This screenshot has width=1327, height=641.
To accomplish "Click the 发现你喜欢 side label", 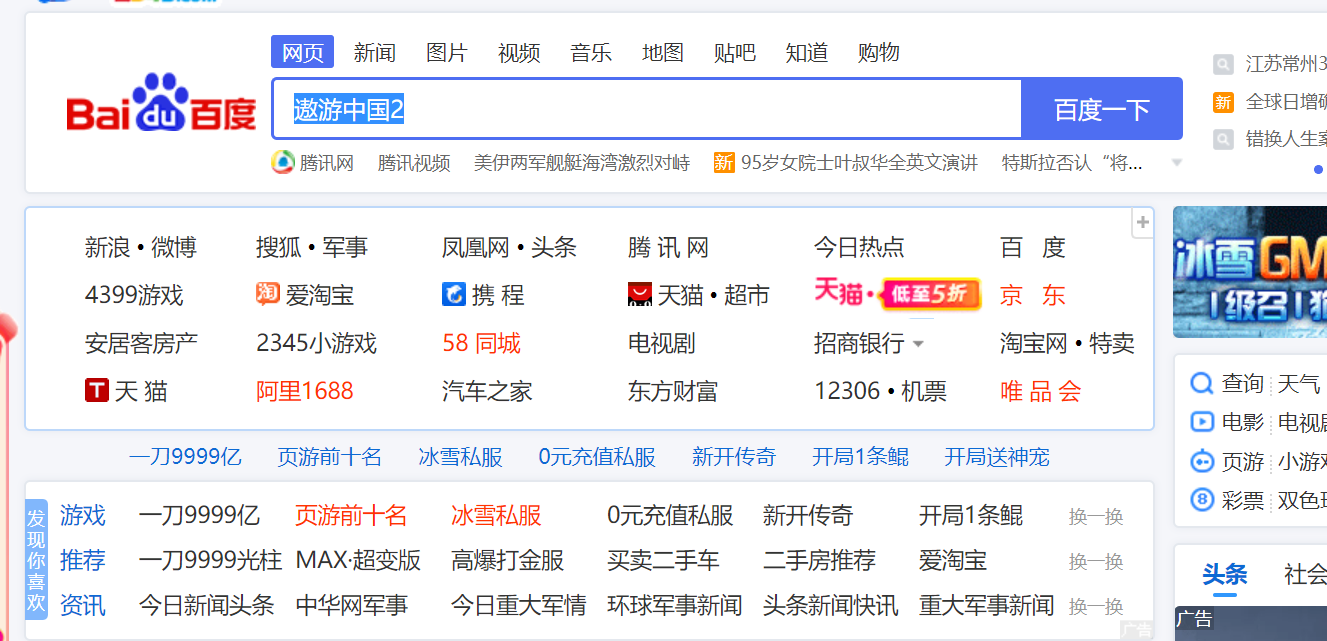I will pos(36,560).
